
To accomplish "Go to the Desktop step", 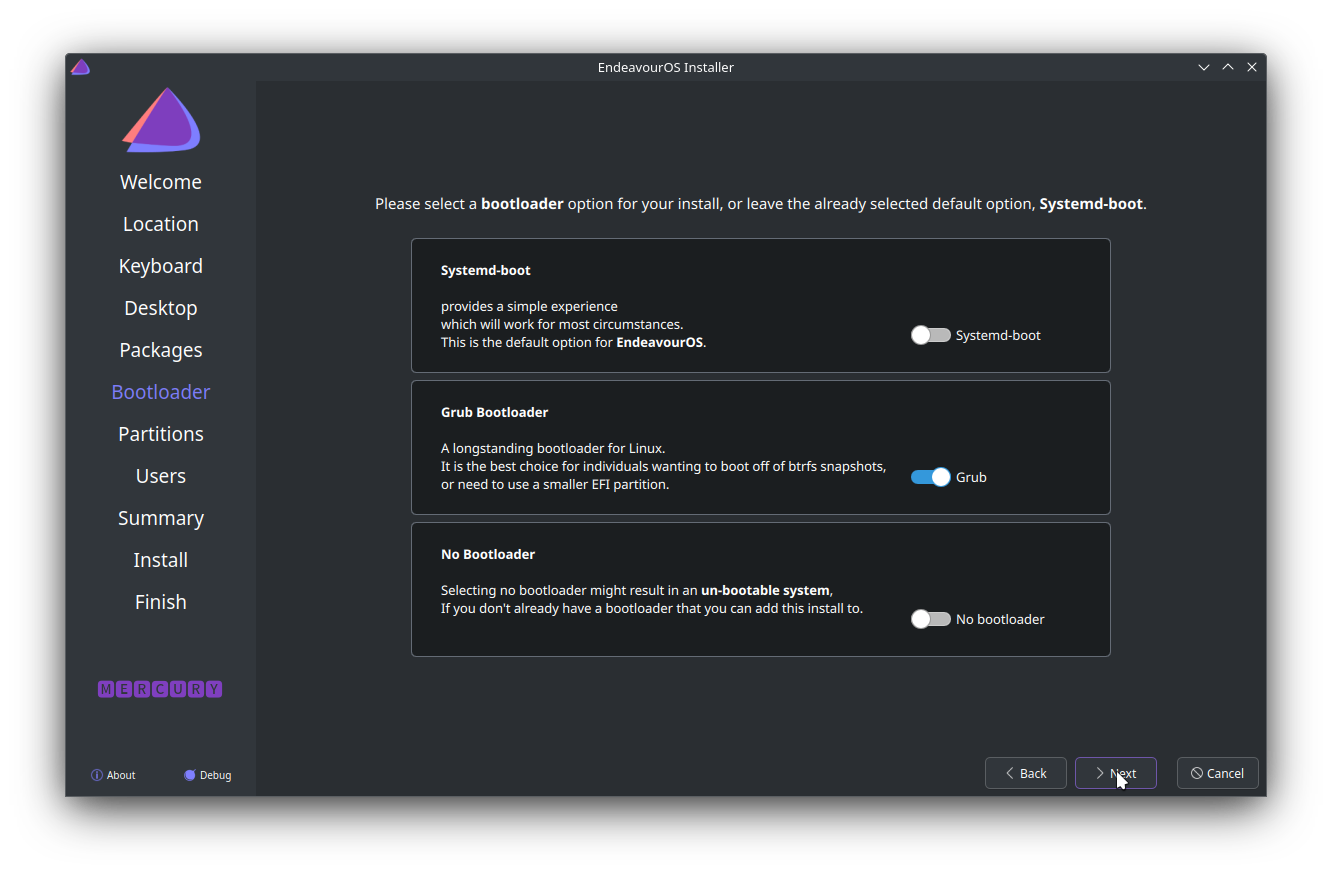I will [161, 308].
